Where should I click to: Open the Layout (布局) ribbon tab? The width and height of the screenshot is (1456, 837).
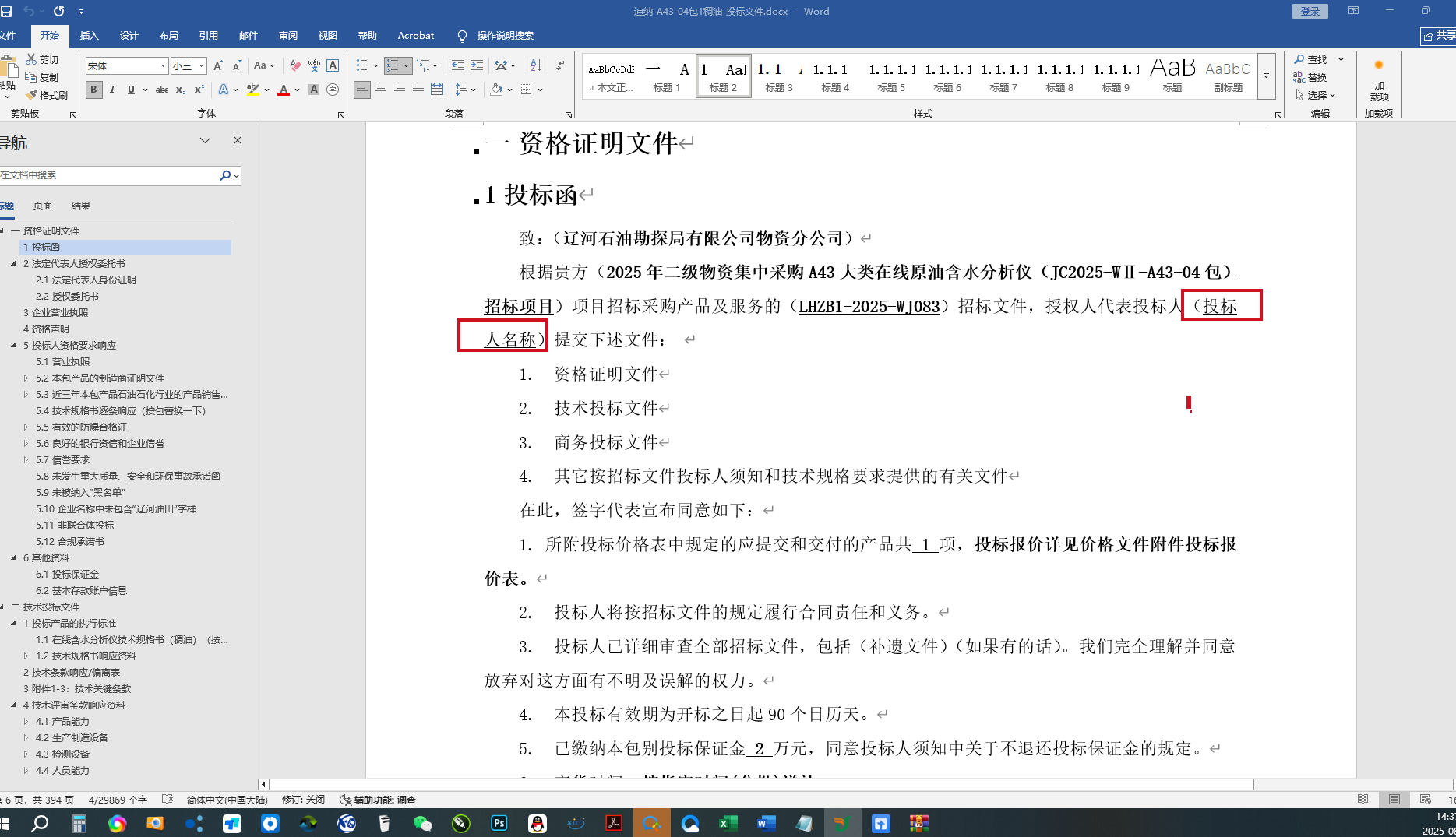pyautogui.click(x=169, y=36)
